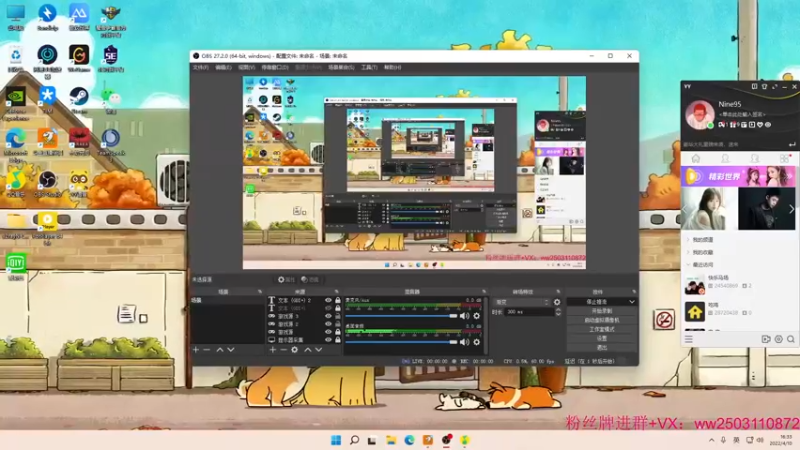
Task: Open the NVIDIA GeForce Experience shortcut
Action: pos(15,104)
